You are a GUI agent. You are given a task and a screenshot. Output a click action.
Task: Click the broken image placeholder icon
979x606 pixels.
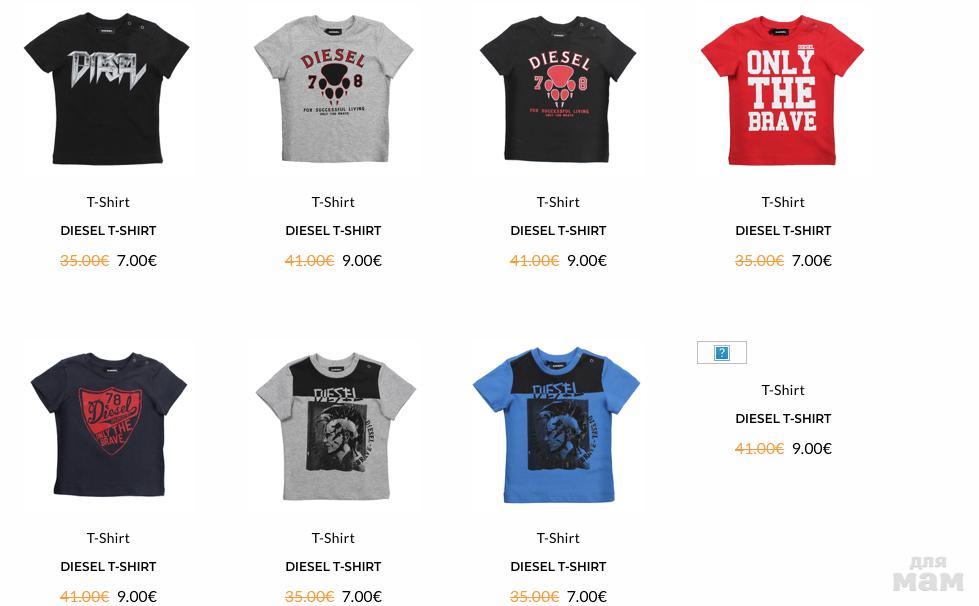(x=722, y=353)
